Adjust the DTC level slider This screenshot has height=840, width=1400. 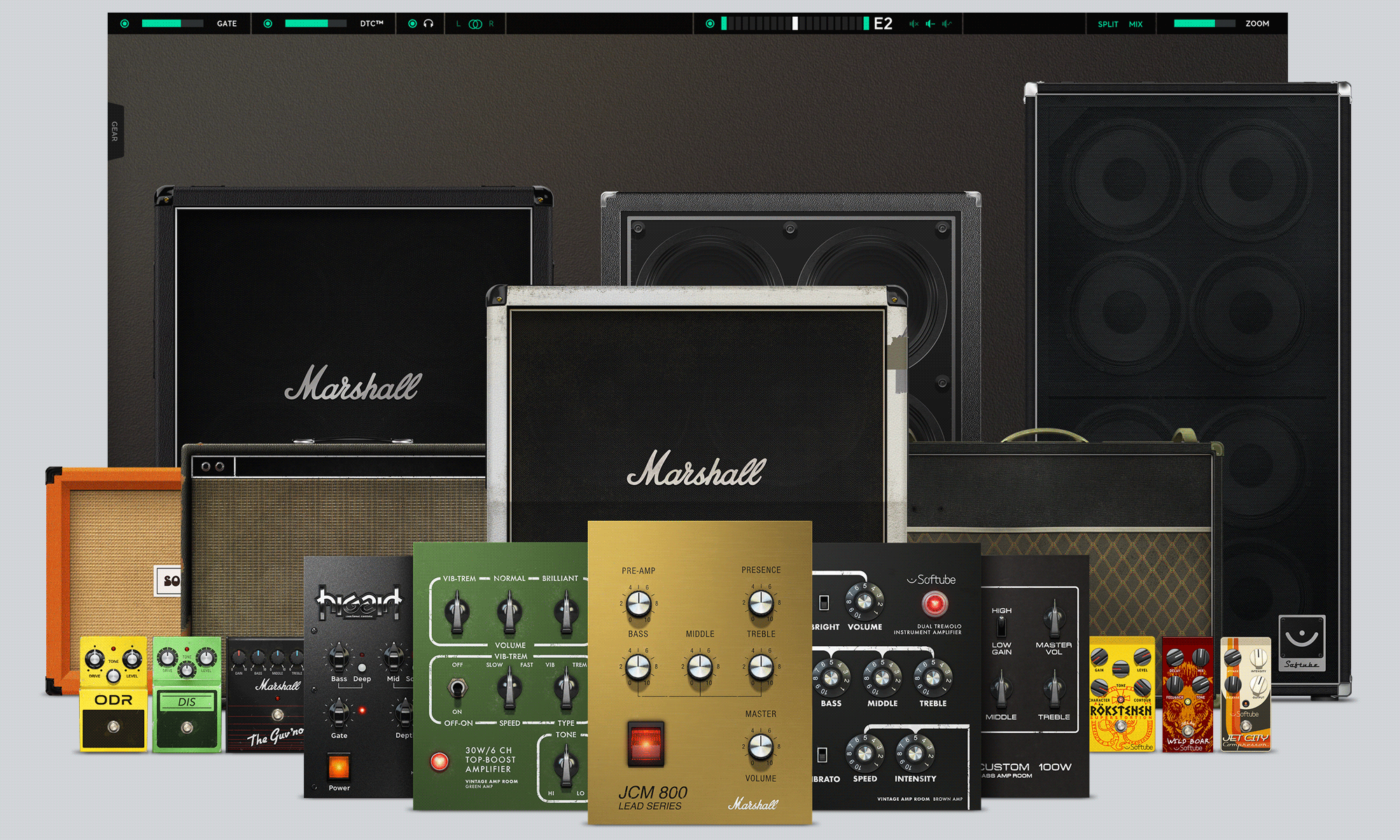click(x=316, y=24)
